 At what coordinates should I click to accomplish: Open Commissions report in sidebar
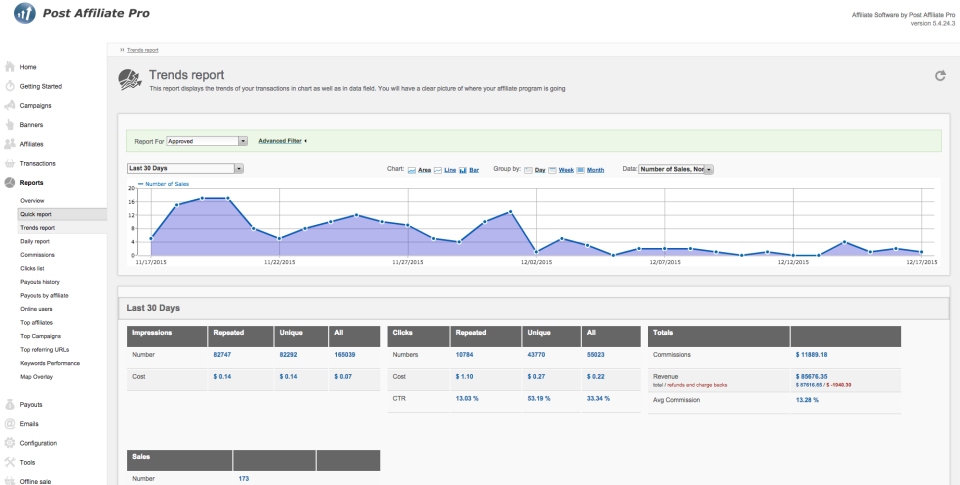click(37, 255)
